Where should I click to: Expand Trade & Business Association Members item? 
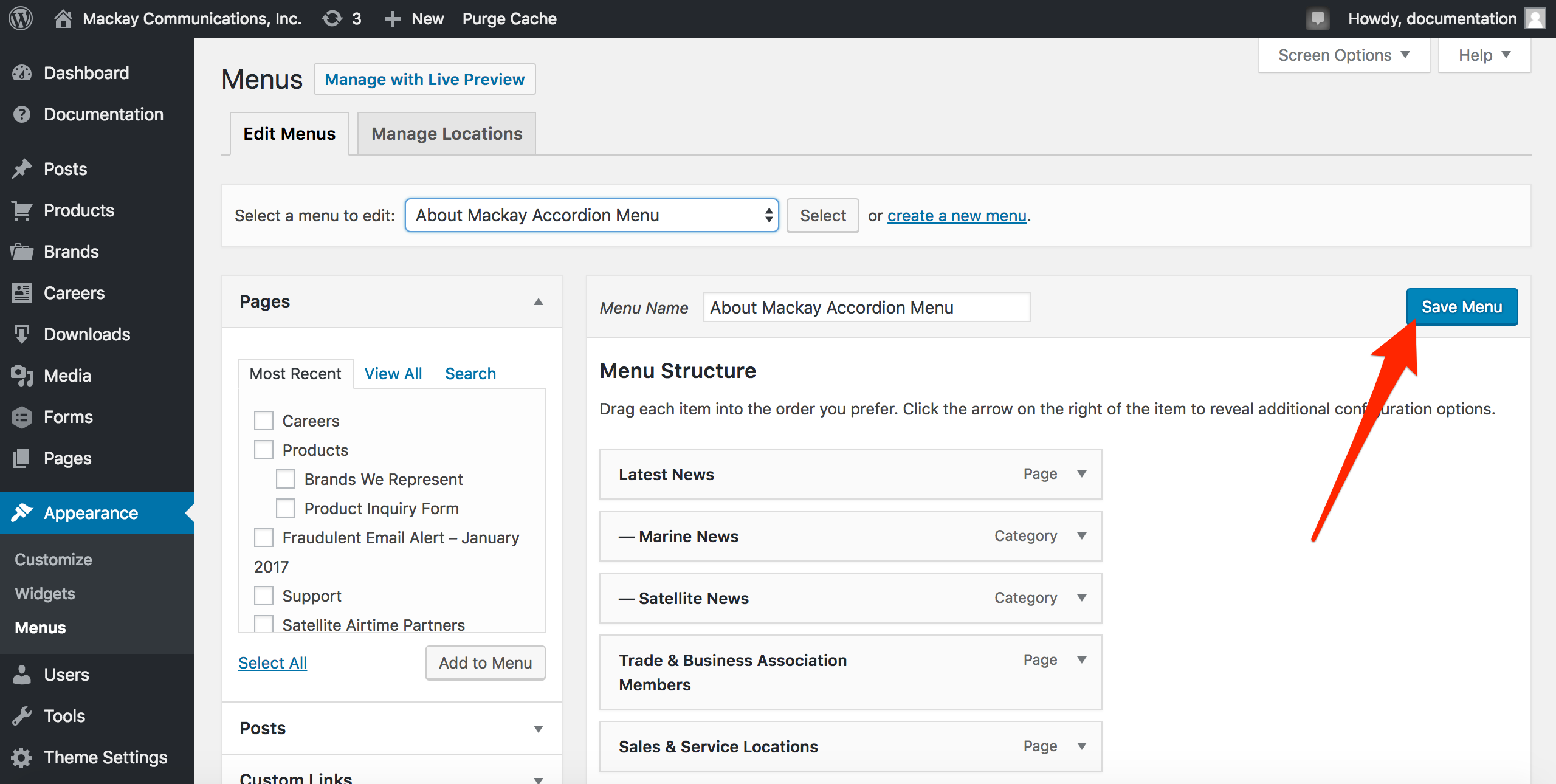[1082, 660]
